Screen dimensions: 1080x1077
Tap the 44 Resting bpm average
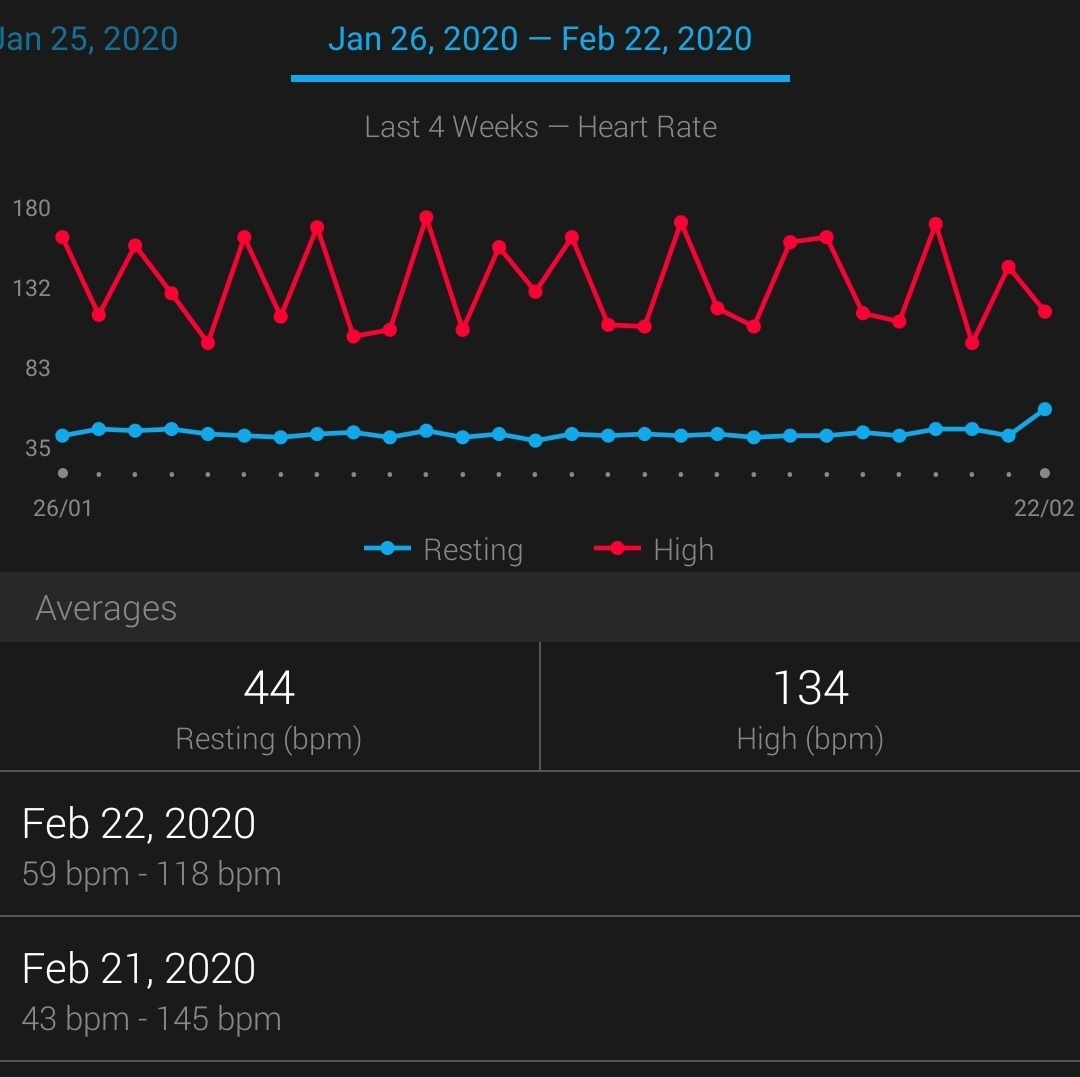tap(269, 707)
